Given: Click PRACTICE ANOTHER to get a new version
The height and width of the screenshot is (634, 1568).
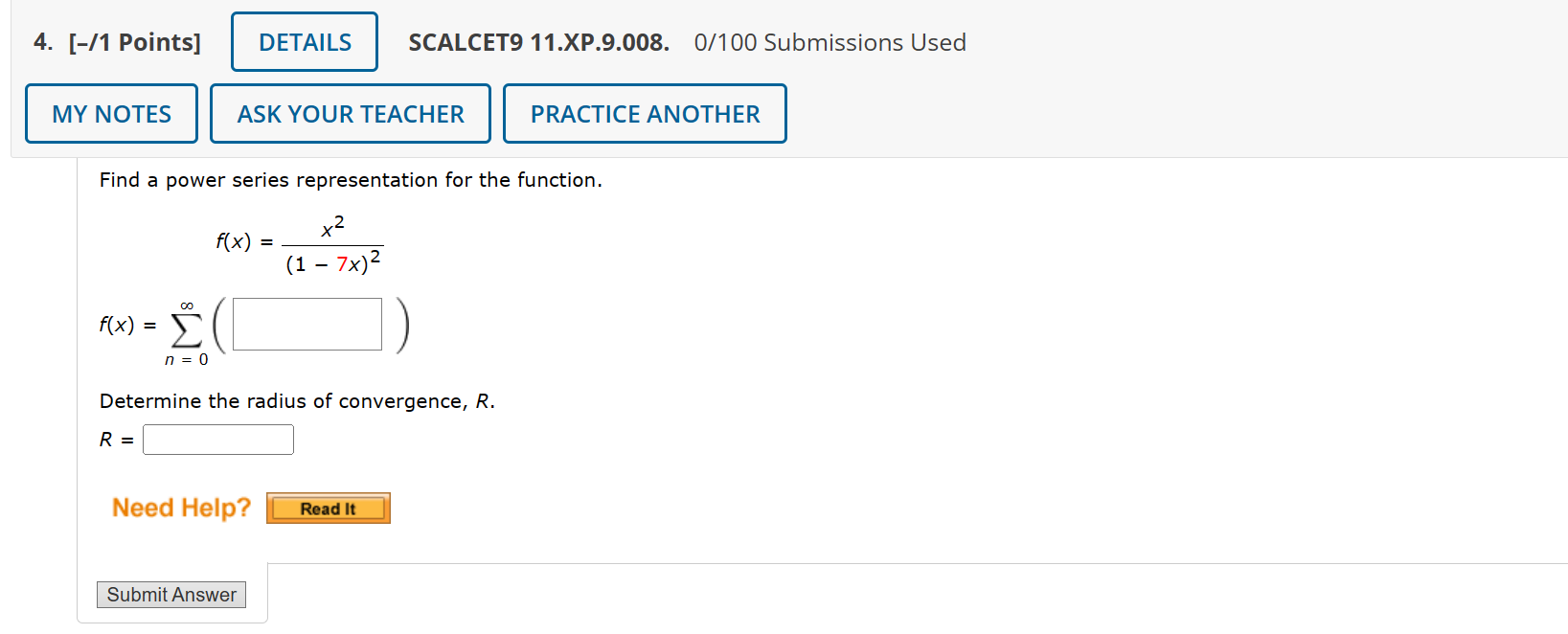Looking at the screenshot, I should click(x=644, y=113).
